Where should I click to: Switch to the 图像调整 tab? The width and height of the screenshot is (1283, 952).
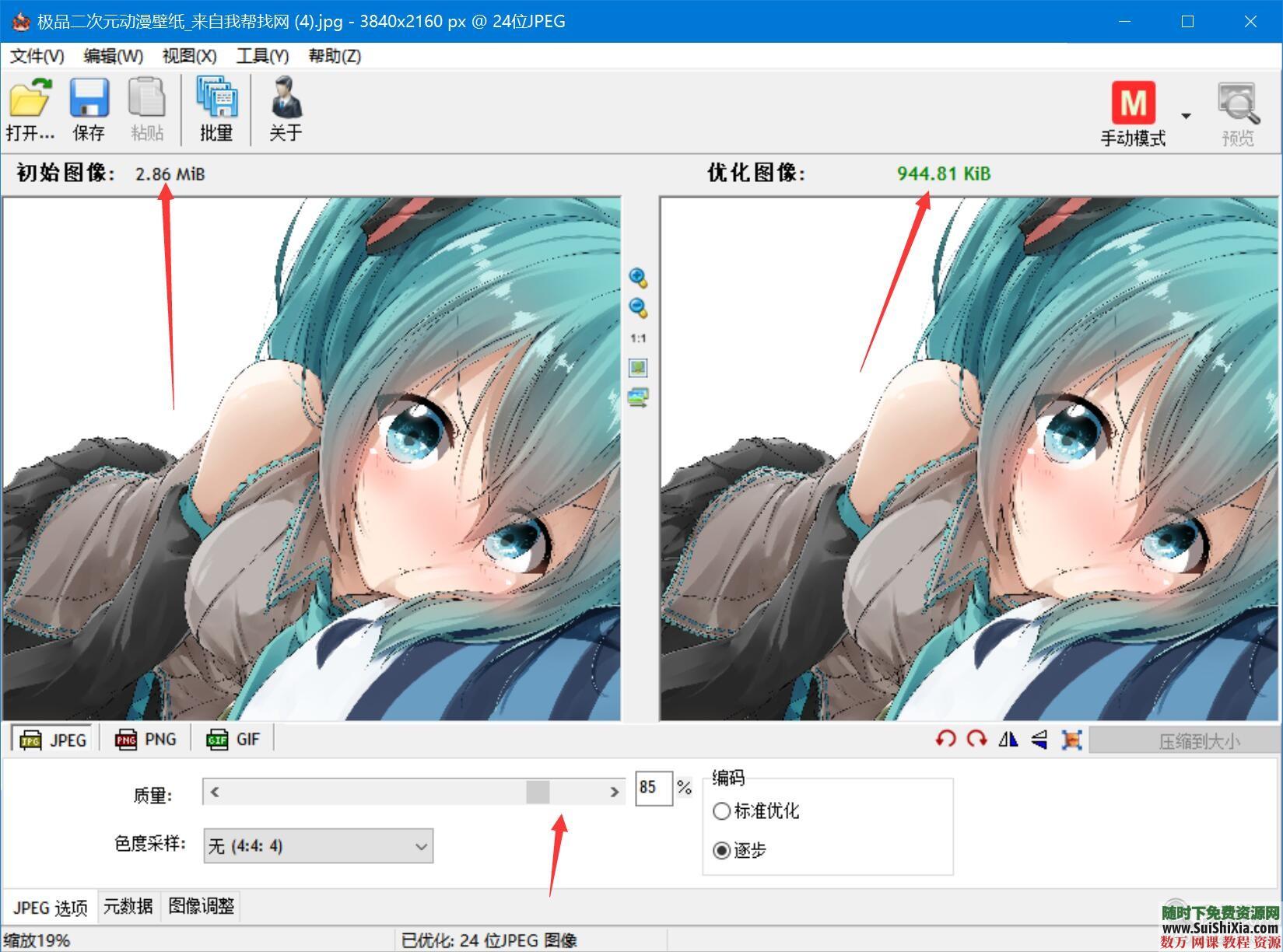201,906
